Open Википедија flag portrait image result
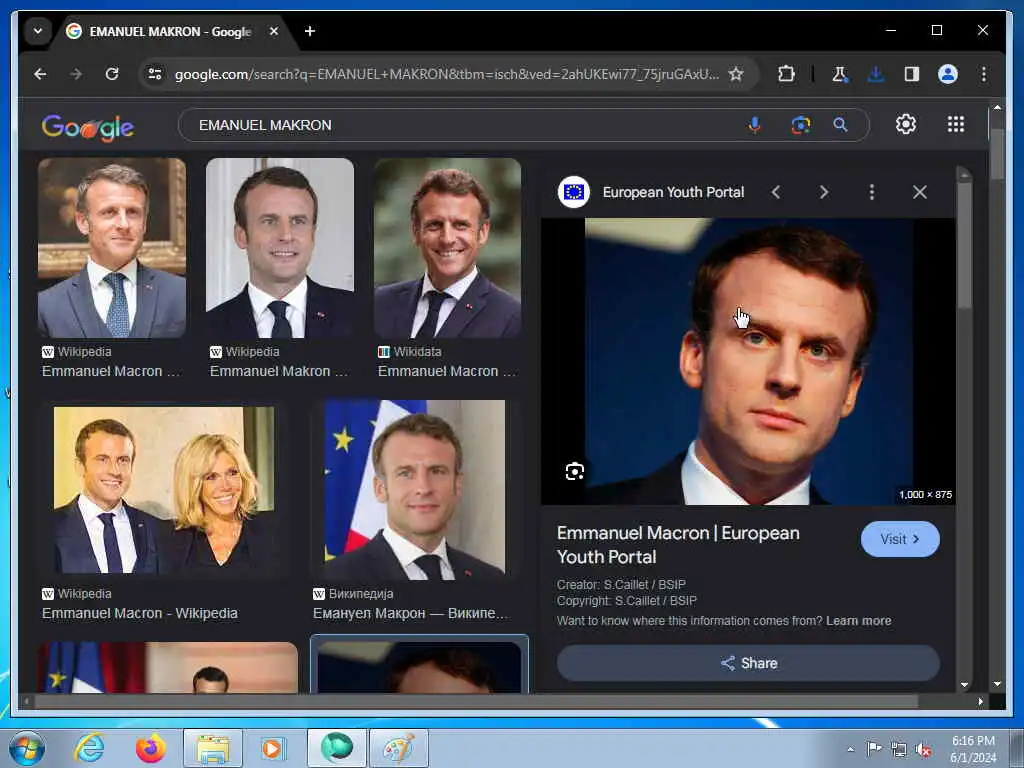Image resolution: width=1024 pixels, height=768 pixels. click(x=415, y=490)
